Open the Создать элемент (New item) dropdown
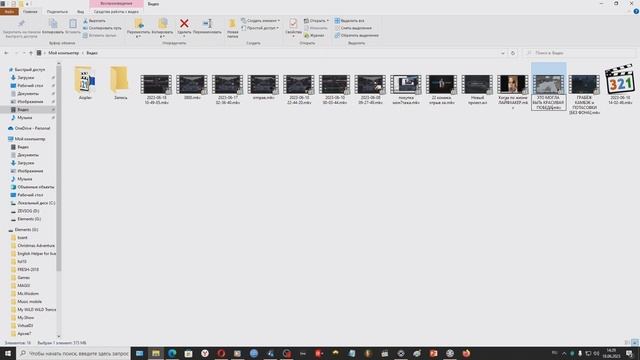Viewport: 640px width, 360px height. (260, 21)
